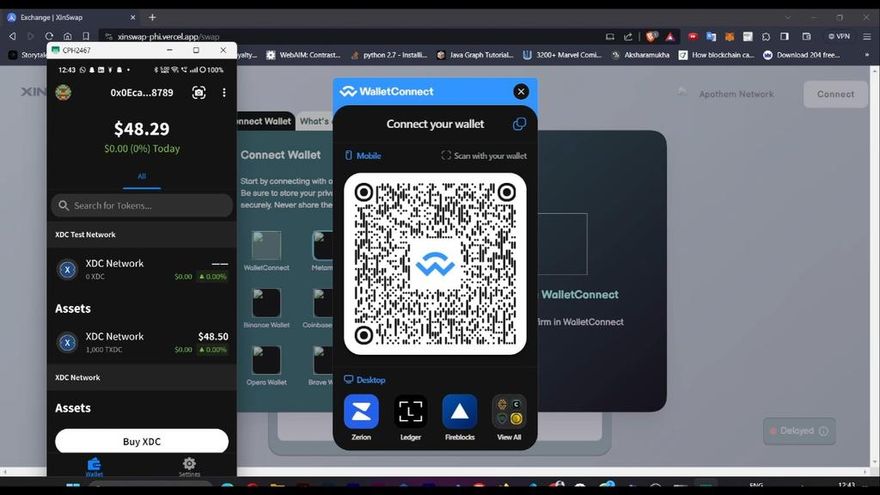Choose Binance Wallet in the wallet list
Screen dimensions: 880x495
267,309
